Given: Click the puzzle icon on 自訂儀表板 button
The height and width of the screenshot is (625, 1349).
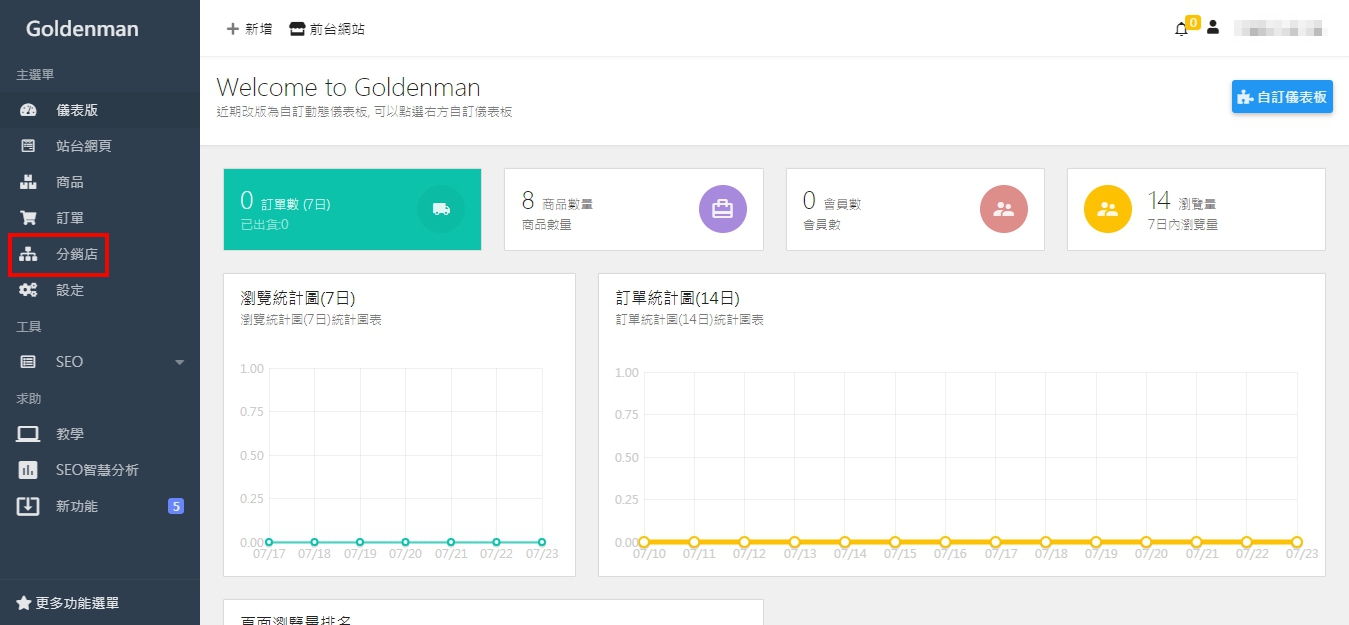Looking at the screenshot, I should point(1245,97).
